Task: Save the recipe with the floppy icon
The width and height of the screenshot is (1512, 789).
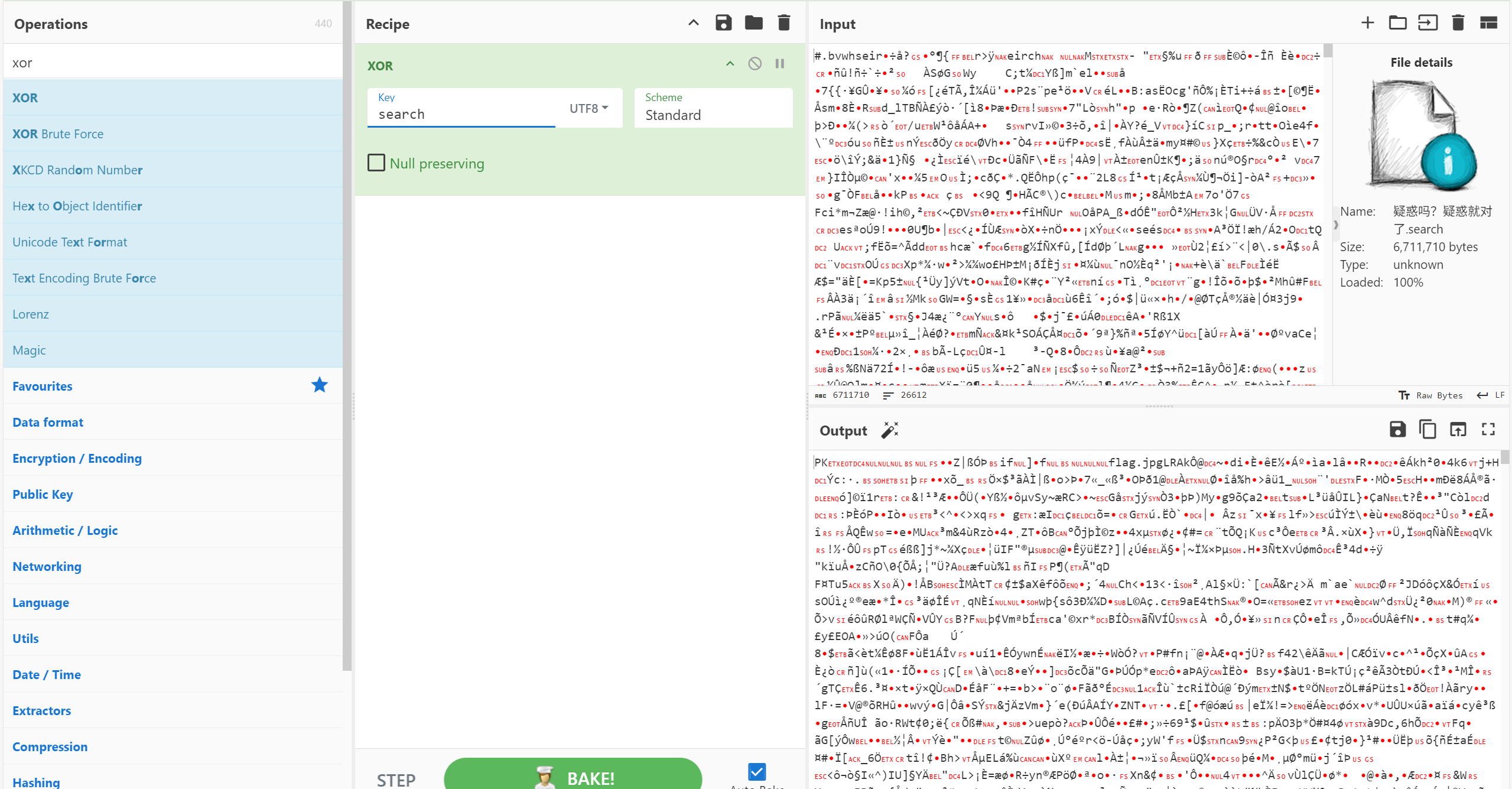Action: (723, 23)
